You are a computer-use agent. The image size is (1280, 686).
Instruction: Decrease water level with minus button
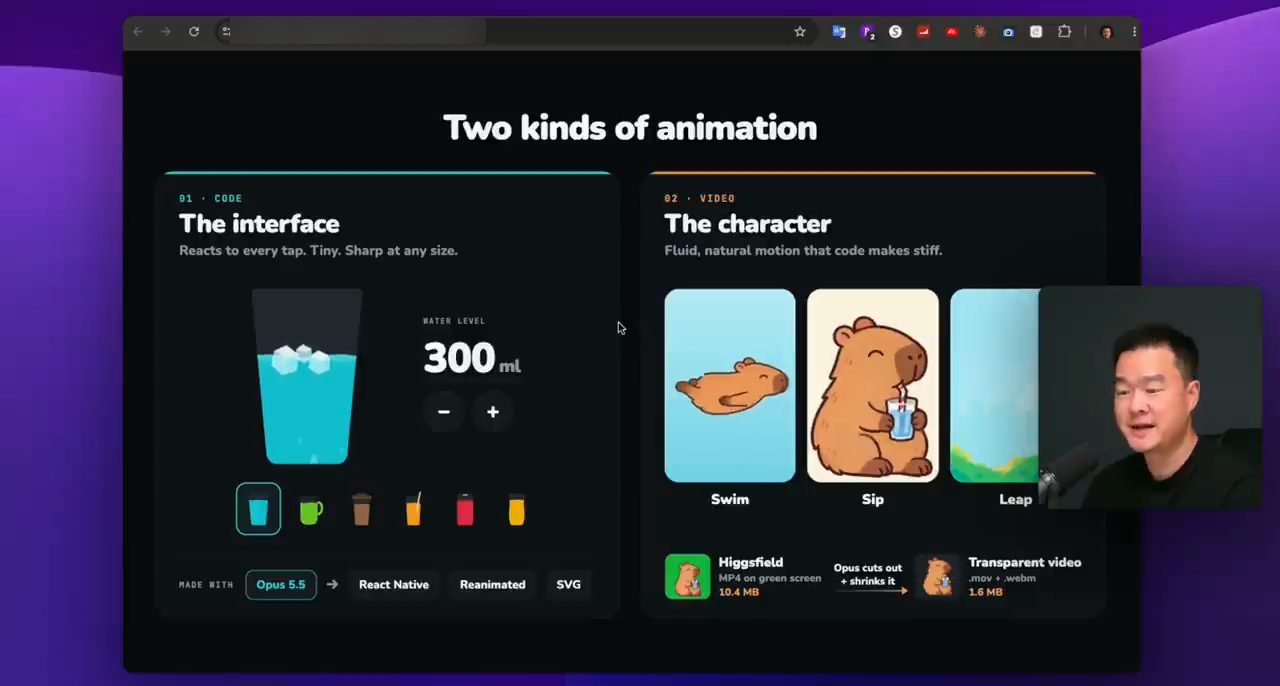444,412
